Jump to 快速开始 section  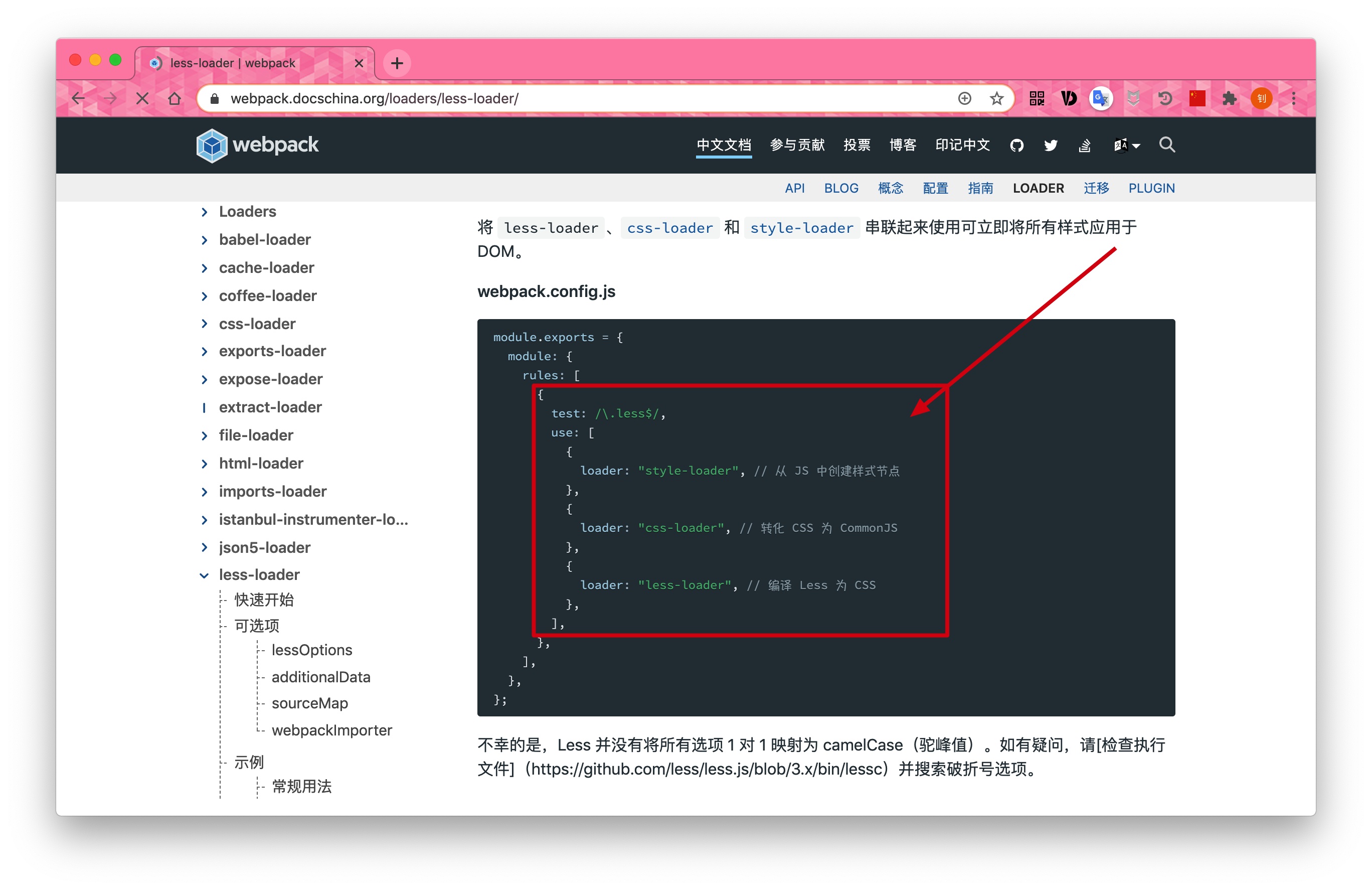coord(264,601)
